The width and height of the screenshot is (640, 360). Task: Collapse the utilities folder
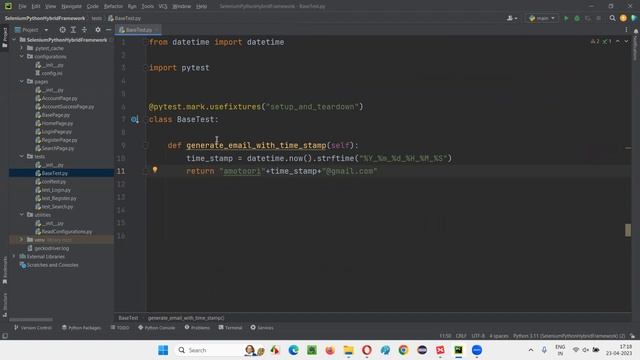(22, 214)
